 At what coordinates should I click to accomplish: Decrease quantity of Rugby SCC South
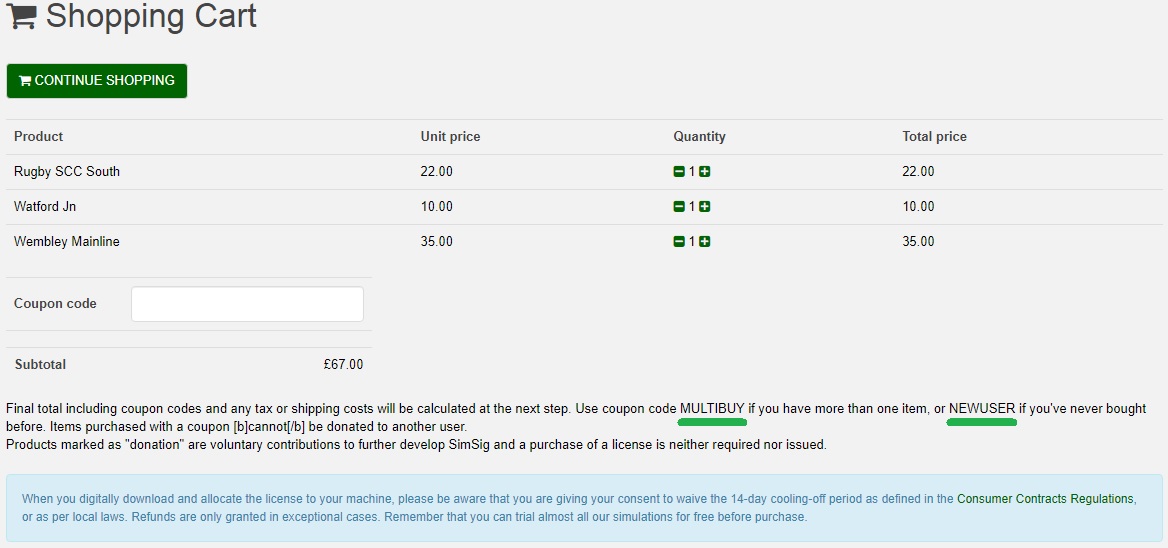point(679,172)
